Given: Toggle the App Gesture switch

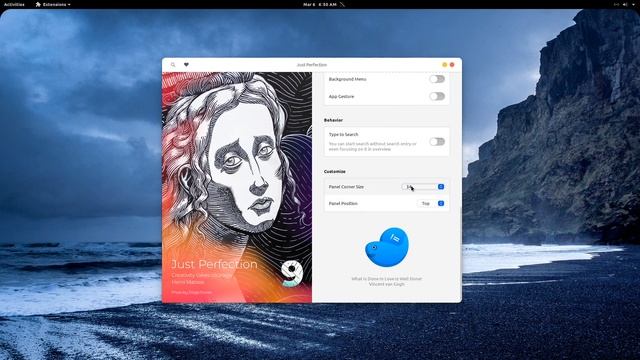Looking at the screenshot, I should (x=437, y=96).
